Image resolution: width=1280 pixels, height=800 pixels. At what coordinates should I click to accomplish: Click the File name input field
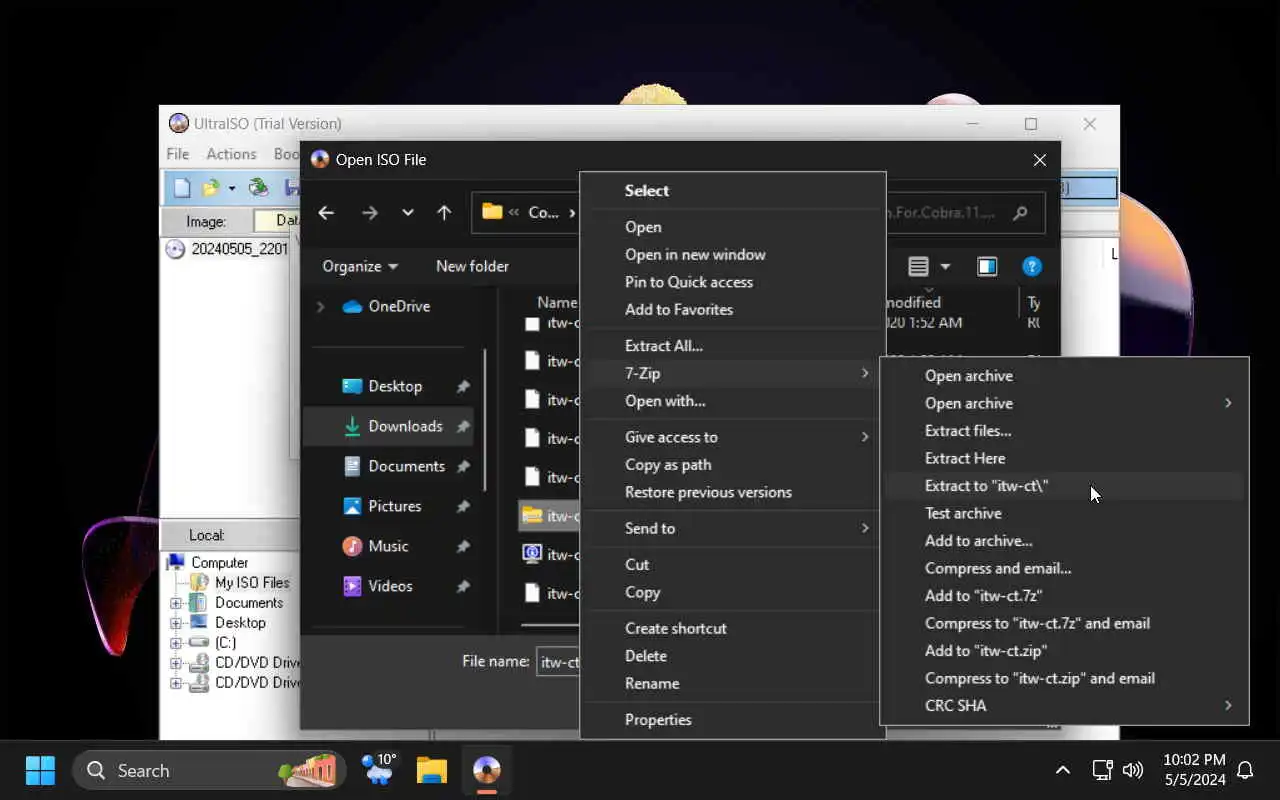click(558, 662)
